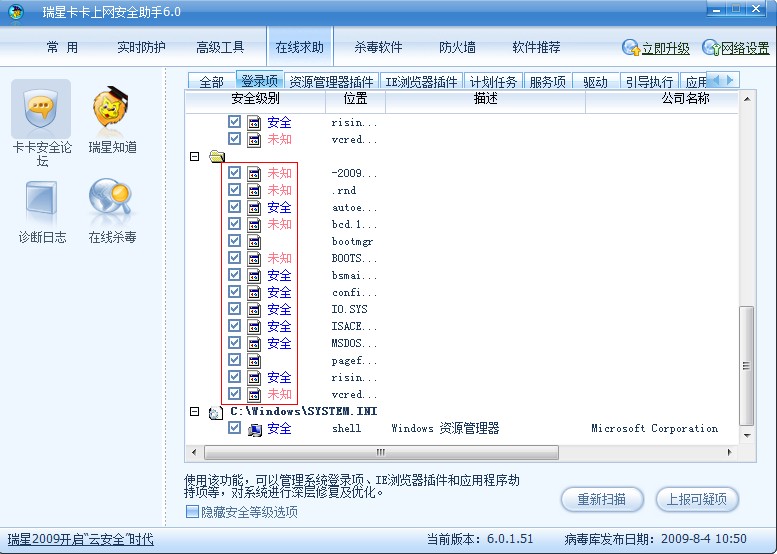
Task: Select the 引导执行 sub-tab
Action: click(649, 81)
